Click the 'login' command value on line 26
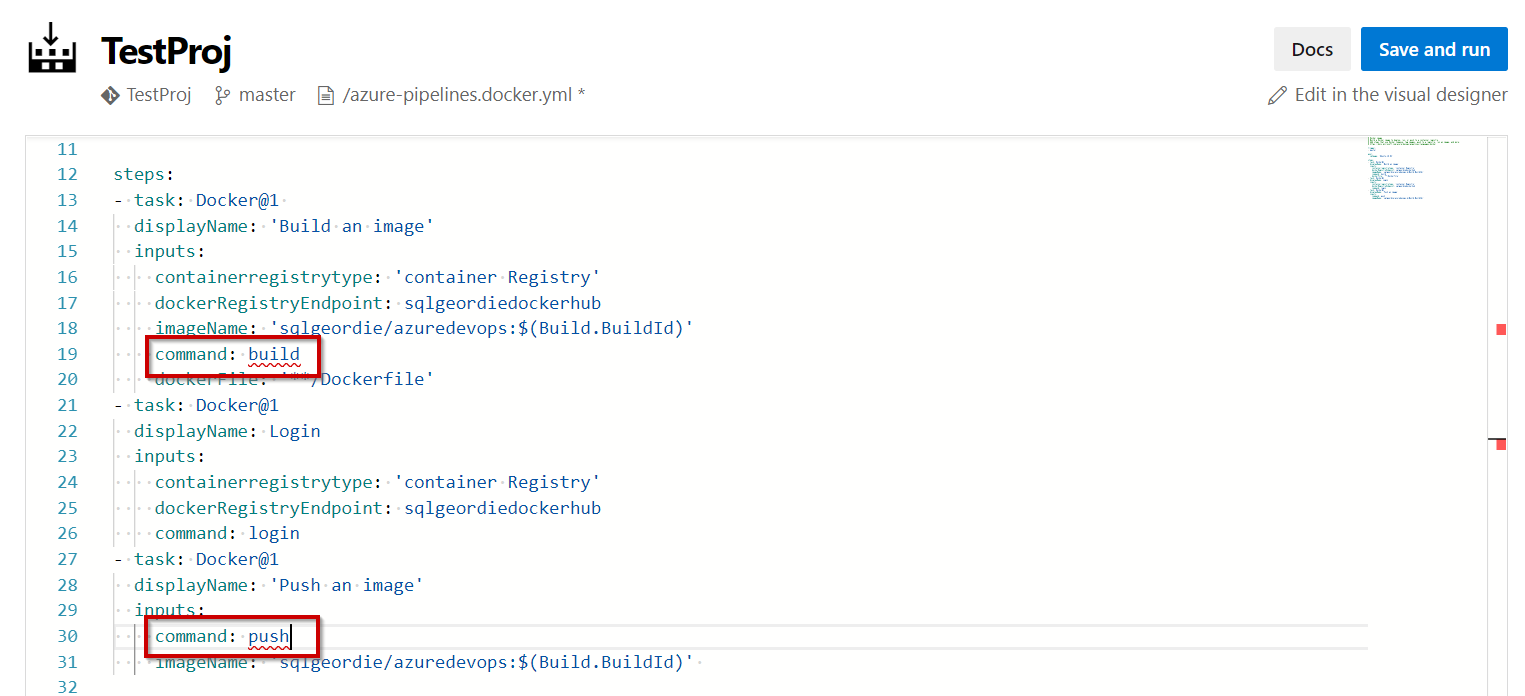 tap(274, 533)
